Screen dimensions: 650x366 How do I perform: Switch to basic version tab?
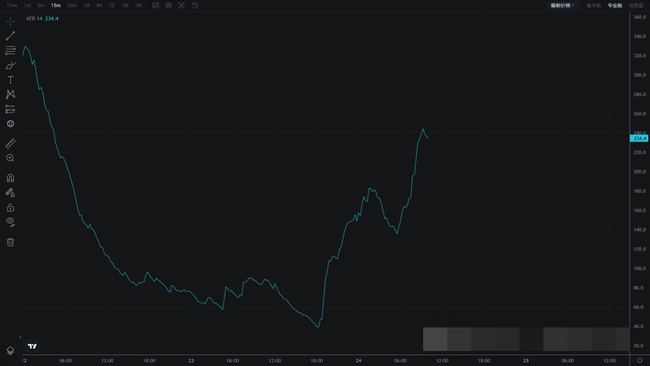pos(594,5)
